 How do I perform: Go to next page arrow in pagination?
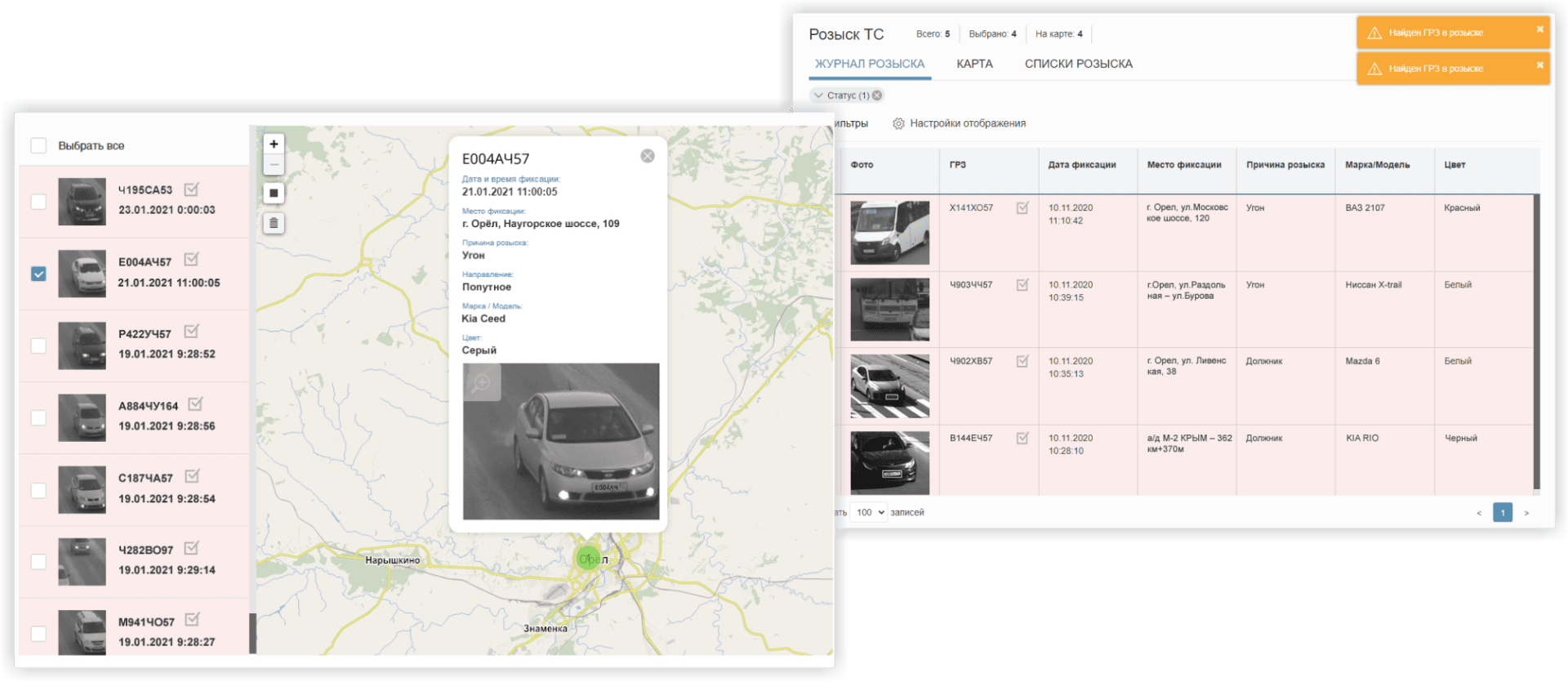(1526, 513)
